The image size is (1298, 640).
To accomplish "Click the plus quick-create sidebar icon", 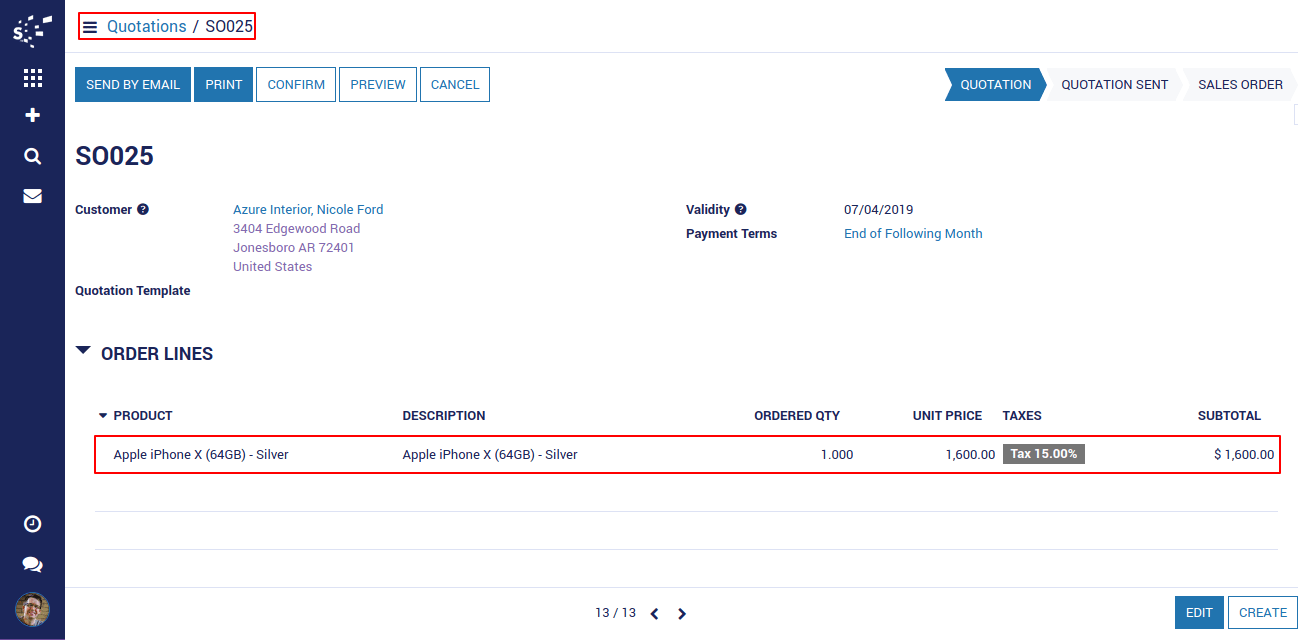I will (x=32, y=116).
